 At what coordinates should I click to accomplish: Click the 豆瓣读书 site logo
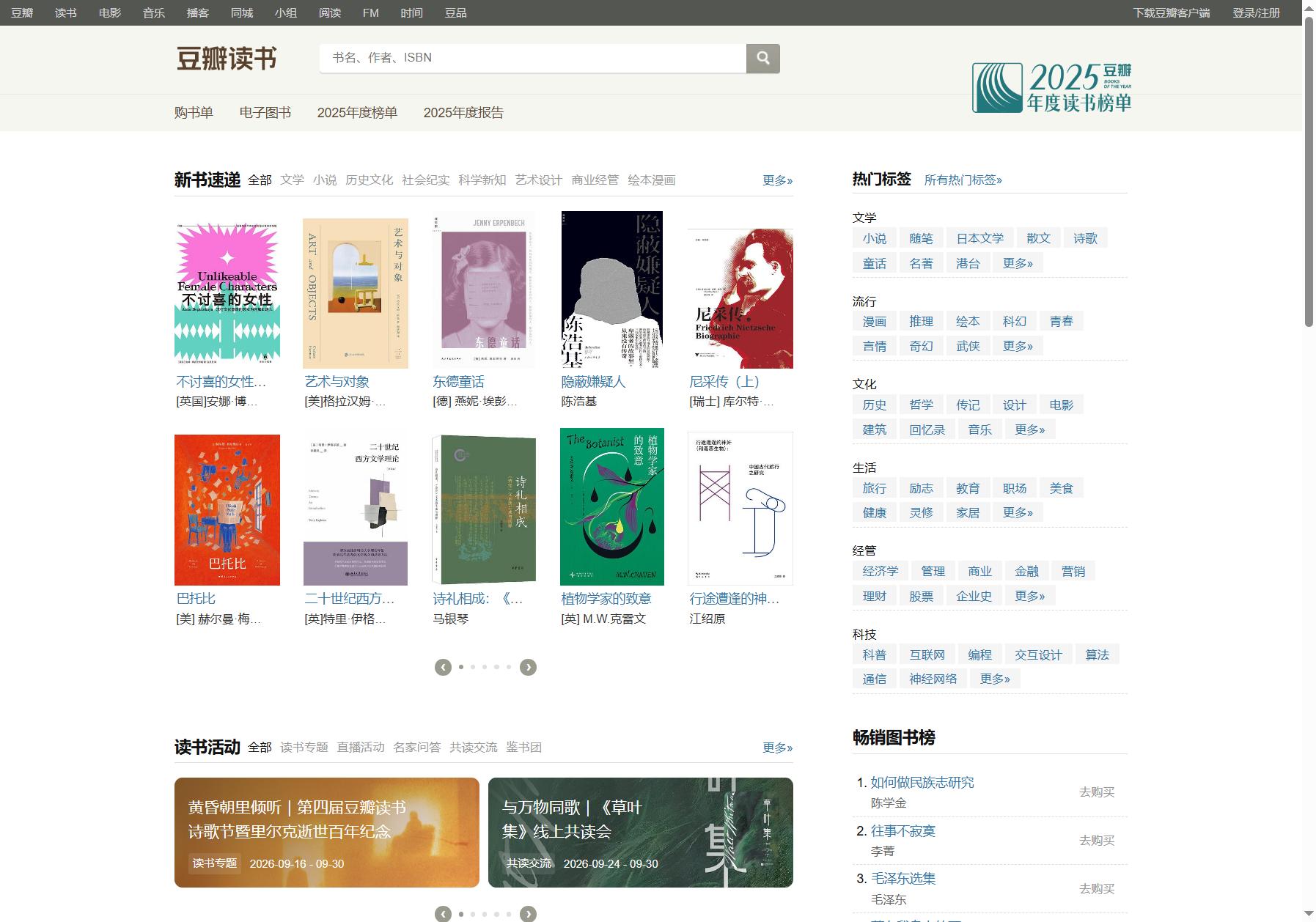[227, 59]
